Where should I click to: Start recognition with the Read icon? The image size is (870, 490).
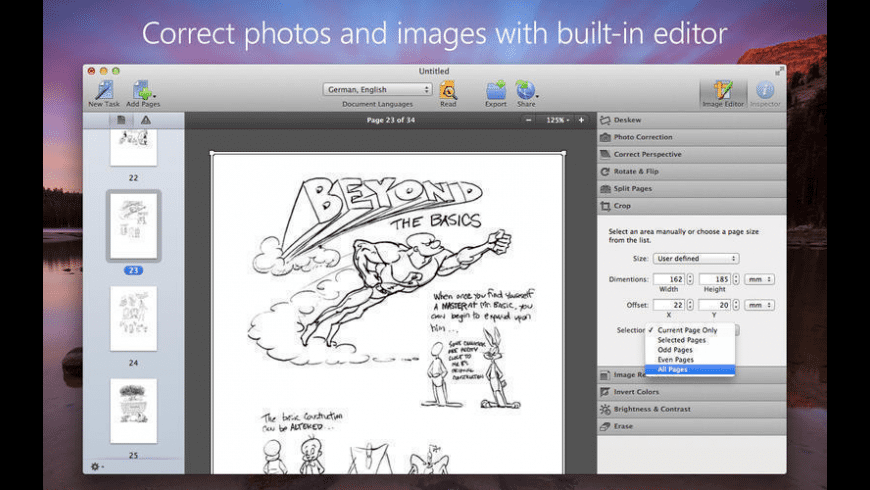[447, 90]
